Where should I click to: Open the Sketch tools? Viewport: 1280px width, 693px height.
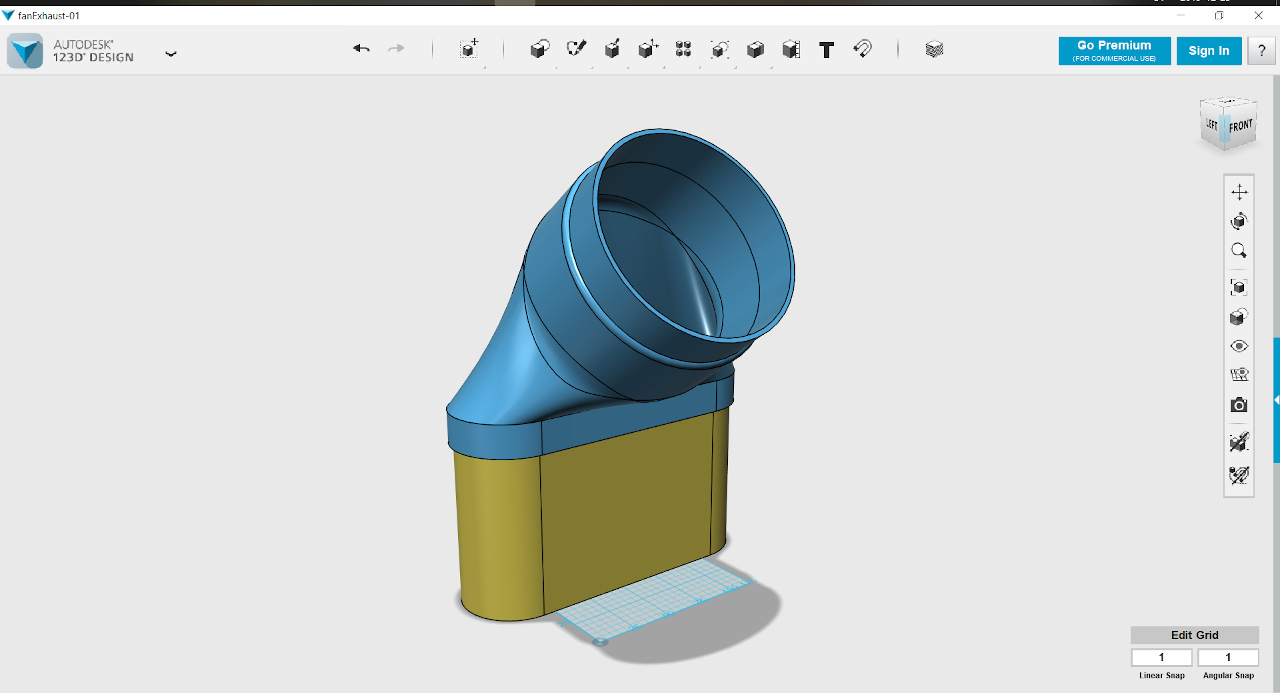pyautogui.click(x=576, y=49)
